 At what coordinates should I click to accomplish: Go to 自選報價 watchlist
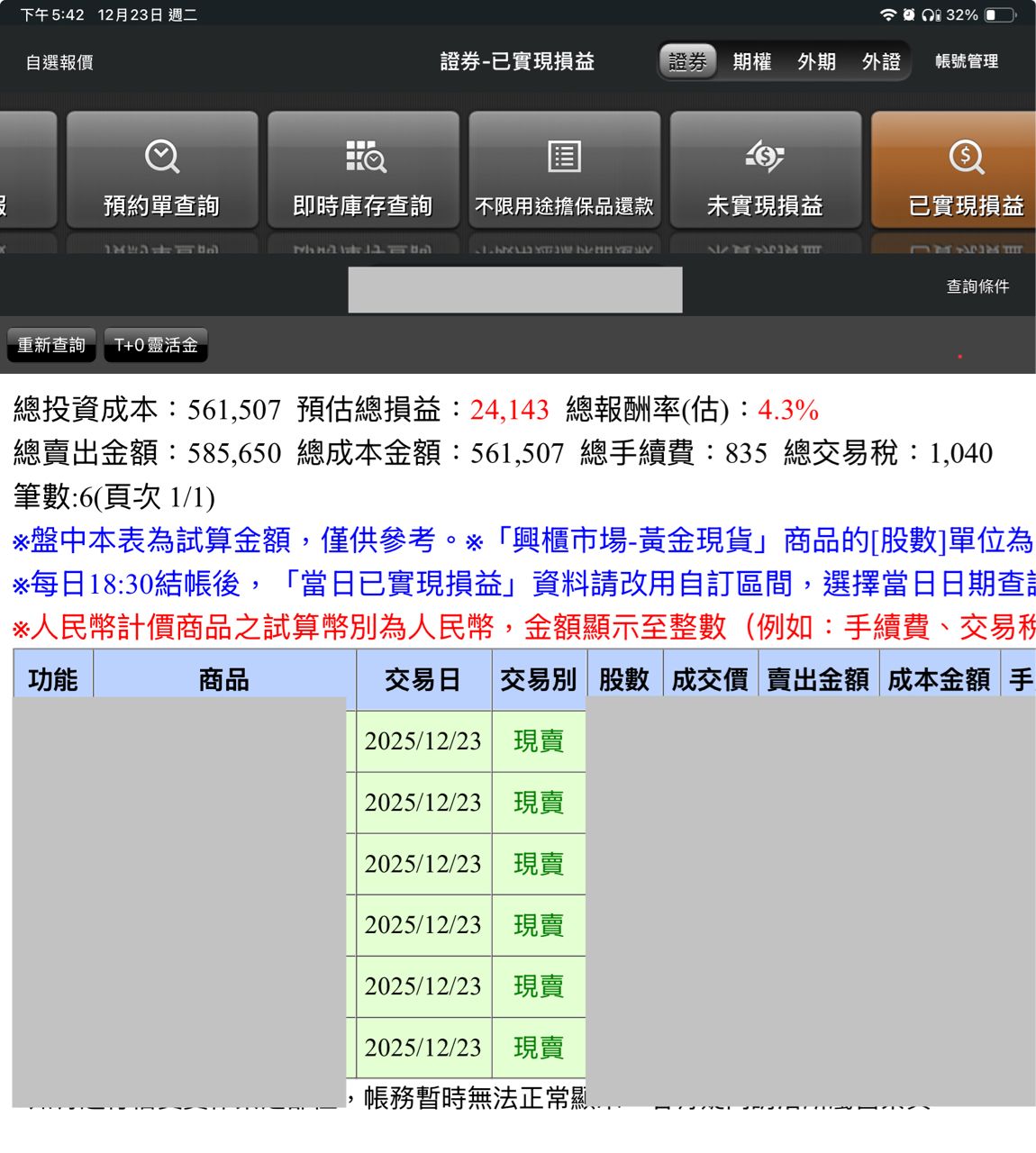point(59,62)
